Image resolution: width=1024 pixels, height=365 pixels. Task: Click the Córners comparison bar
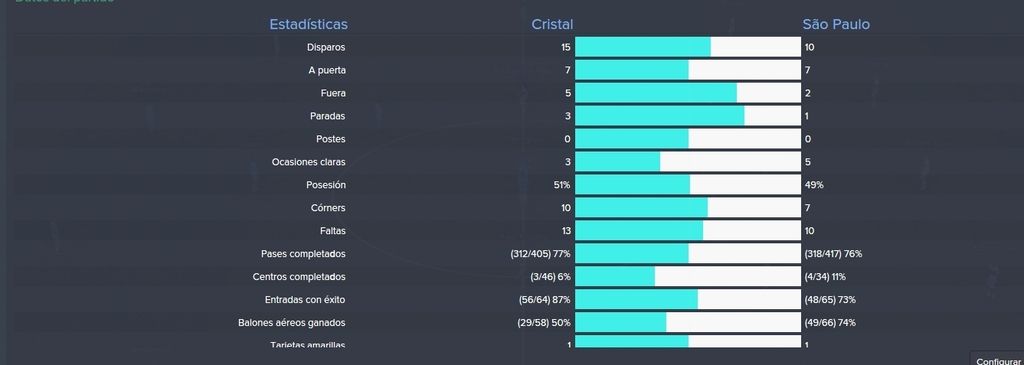[688, 208]
